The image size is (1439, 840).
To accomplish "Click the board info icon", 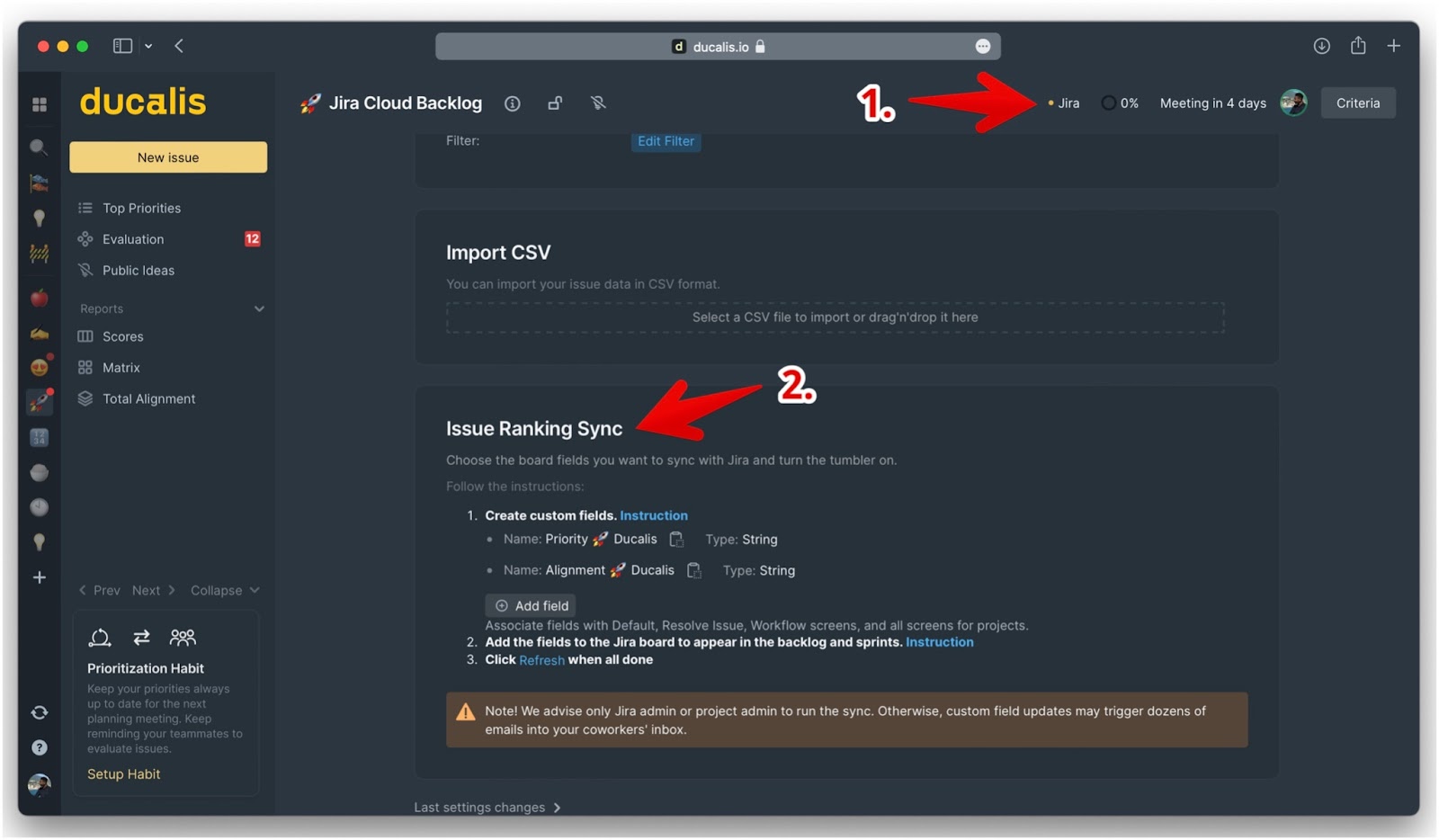I will point(513,103).
